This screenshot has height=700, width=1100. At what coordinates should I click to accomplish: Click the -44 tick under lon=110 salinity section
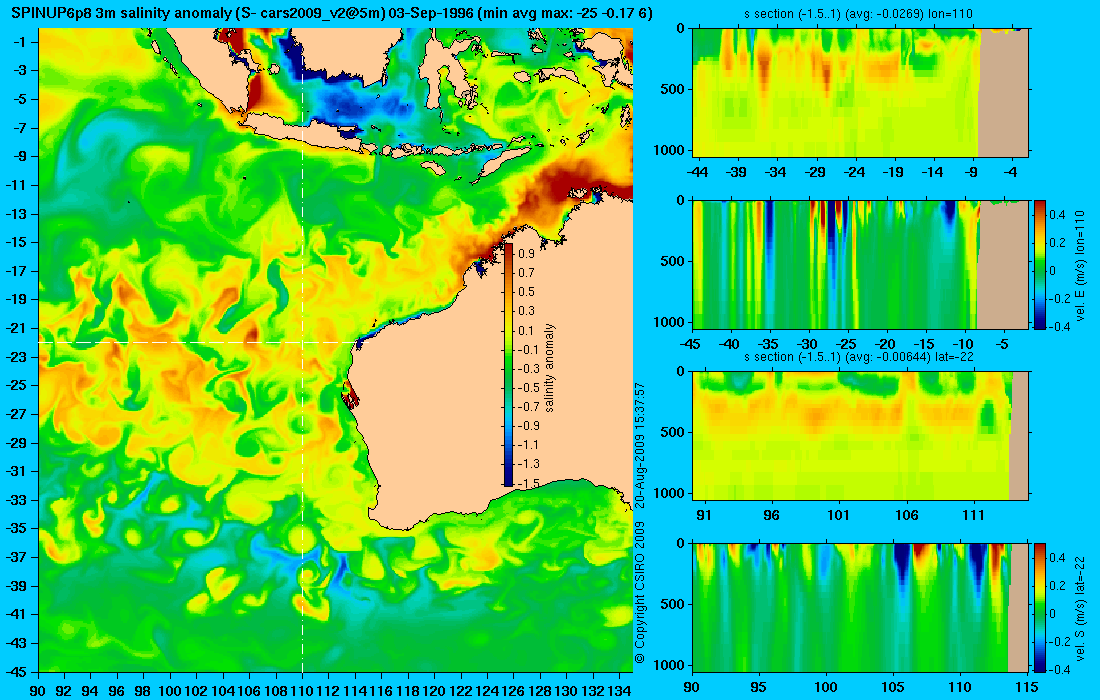pos(697,172)
